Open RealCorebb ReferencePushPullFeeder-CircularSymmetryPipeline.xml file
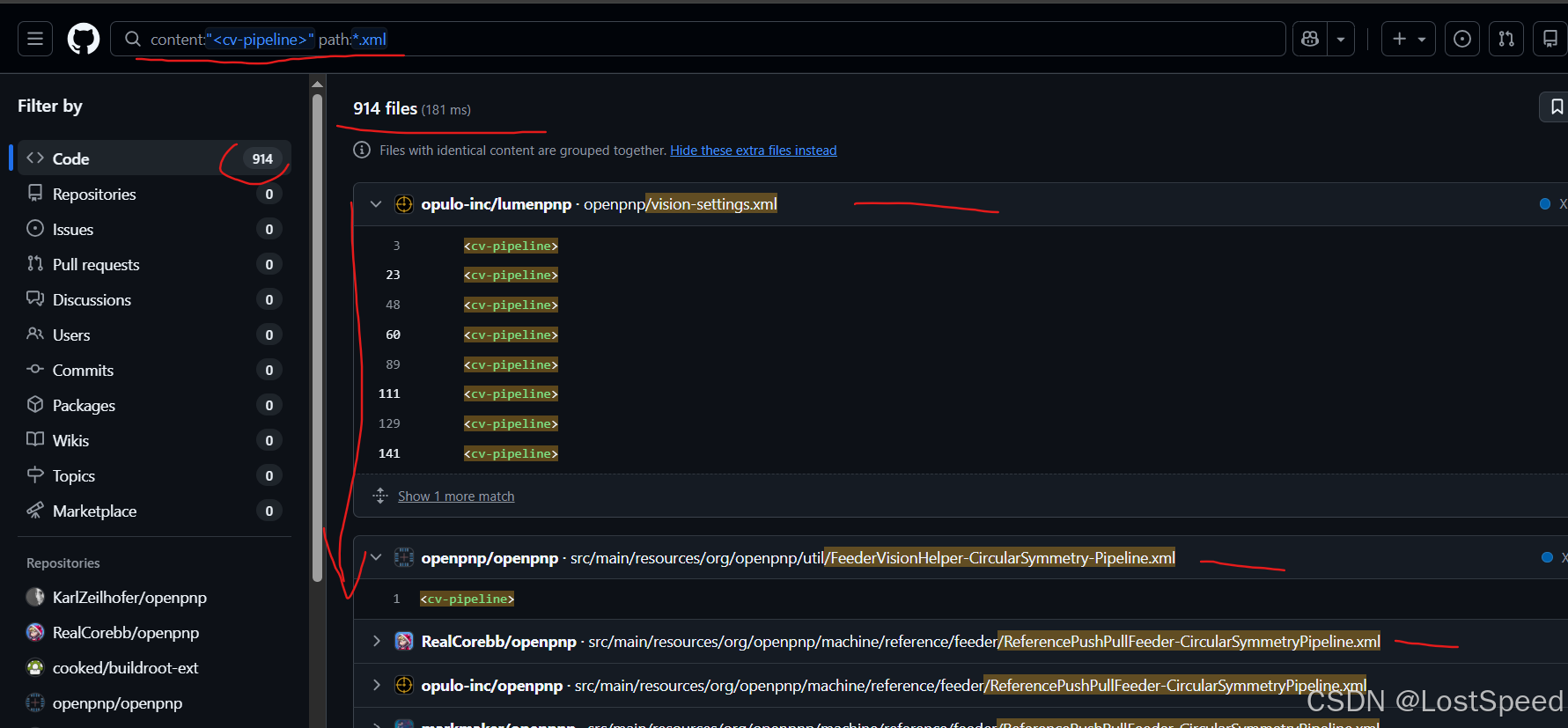 (984, 642)
